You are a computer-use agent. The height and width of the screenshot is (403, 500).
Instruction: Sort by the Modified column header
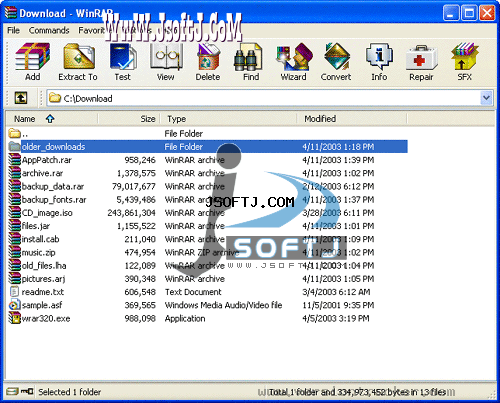[x=352, y=119]
